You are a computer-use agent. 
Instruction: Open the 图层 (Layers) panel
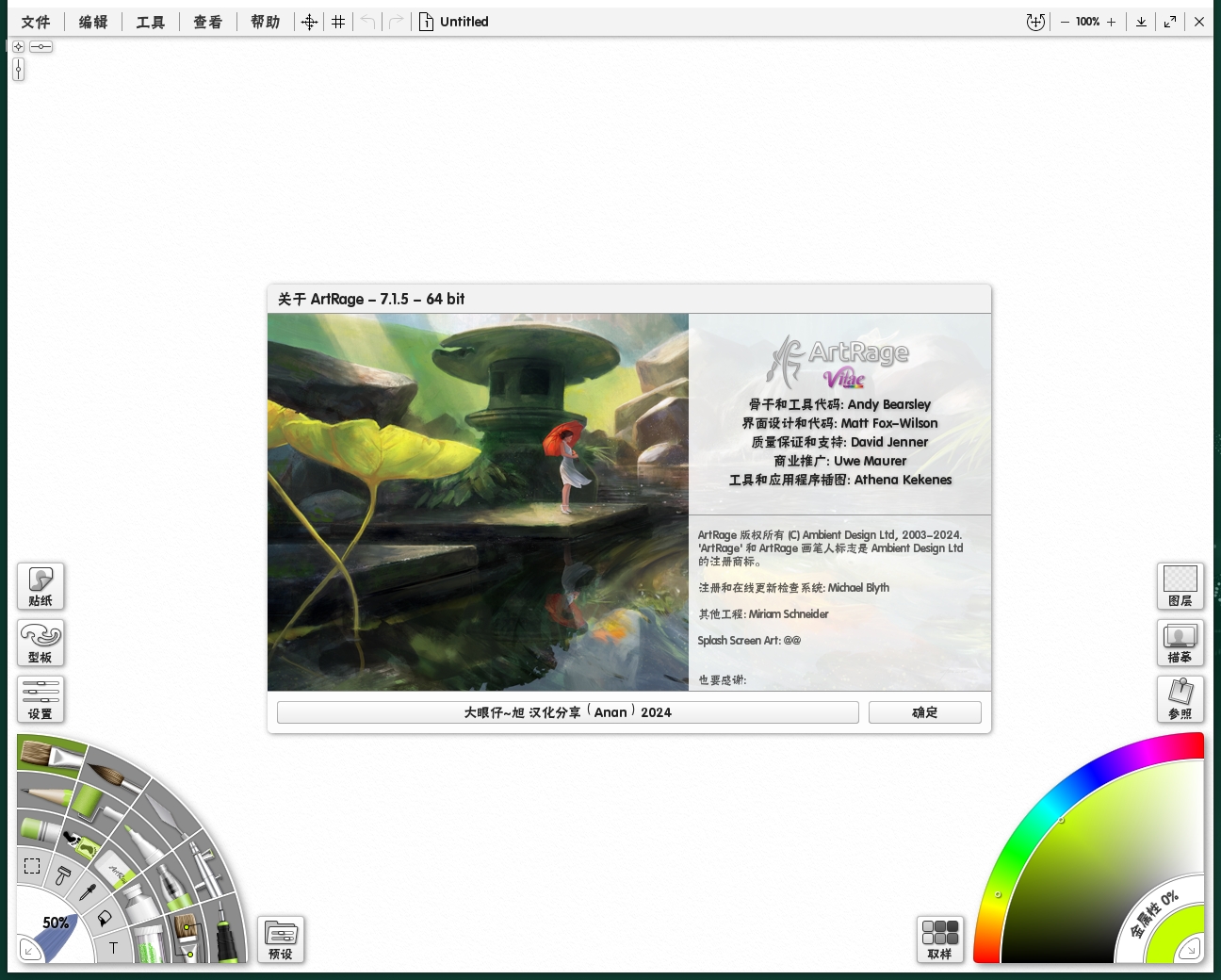pyautogui.click(x=1180, y=586)
